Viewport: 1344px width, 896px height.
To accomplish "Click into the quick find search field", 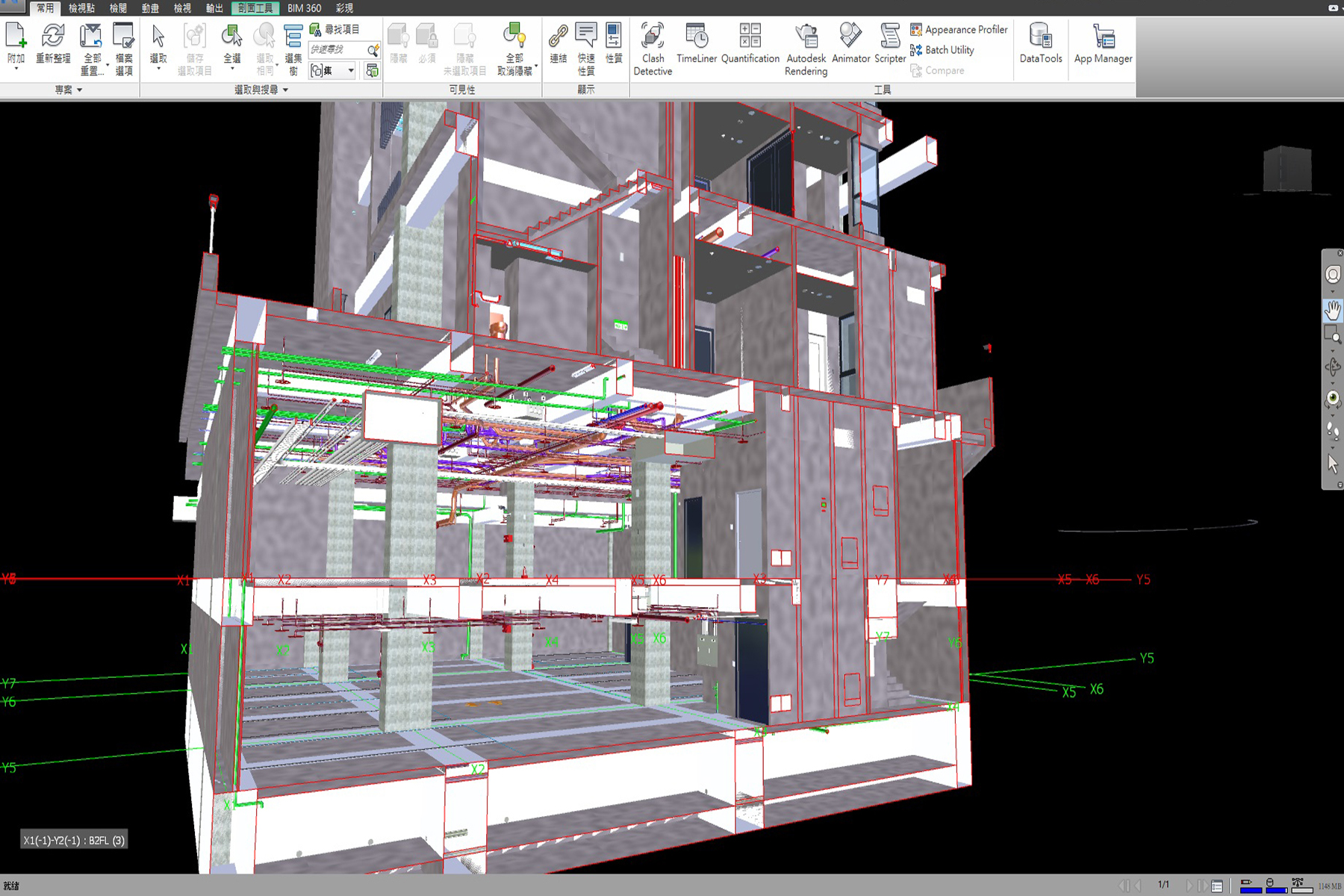I will [337, 49].
